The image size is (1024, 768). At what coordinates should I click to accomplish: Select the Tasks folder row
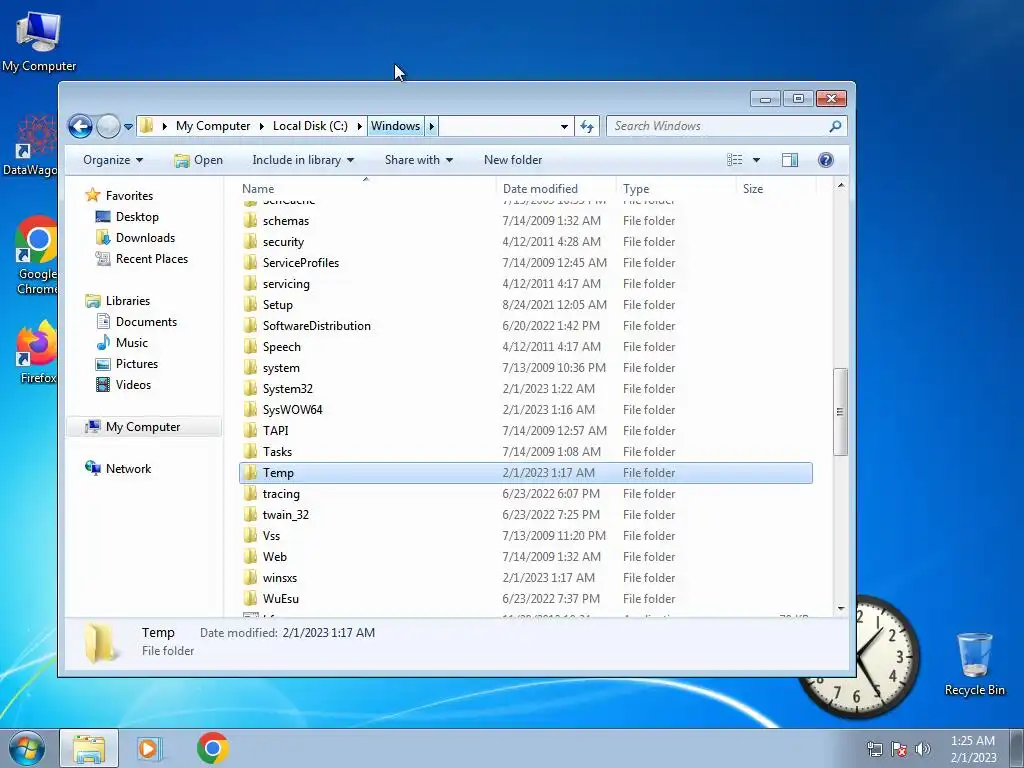[526, 452]
